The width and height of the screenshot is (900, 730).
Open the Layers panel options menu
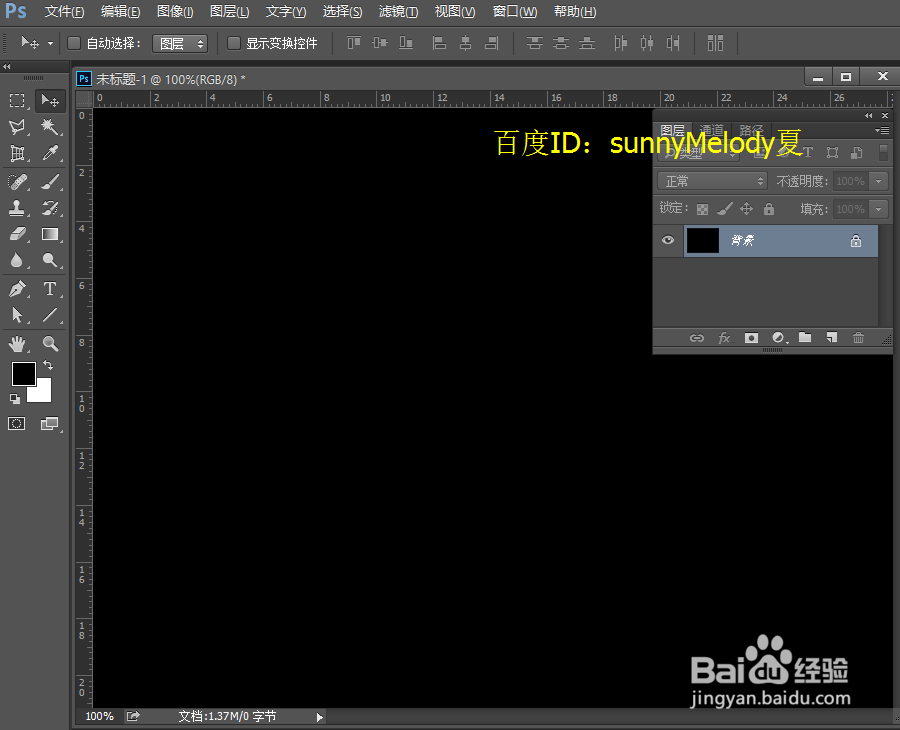click(x=882, y=131)
